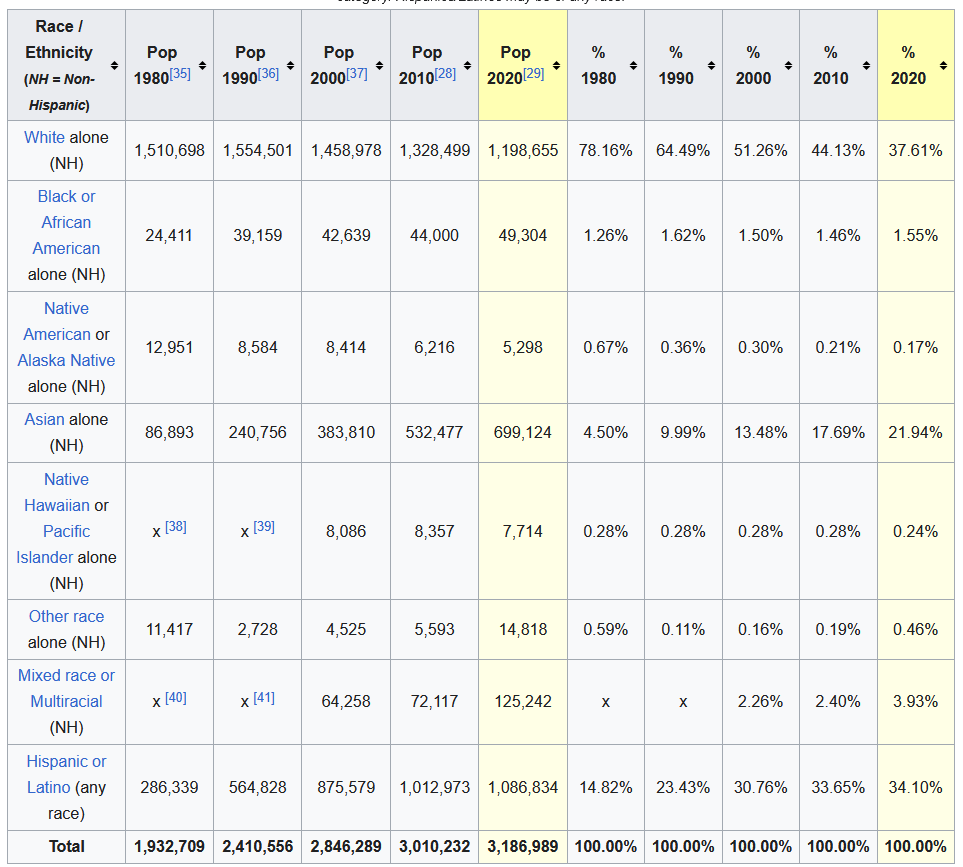Click the Total row label

(x=66, y=847)
